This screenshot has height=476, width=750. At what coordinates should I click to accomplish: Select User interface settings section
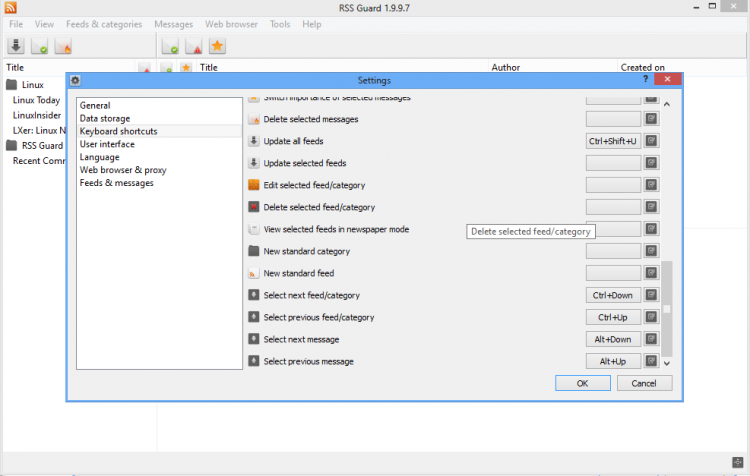point(159,144)
